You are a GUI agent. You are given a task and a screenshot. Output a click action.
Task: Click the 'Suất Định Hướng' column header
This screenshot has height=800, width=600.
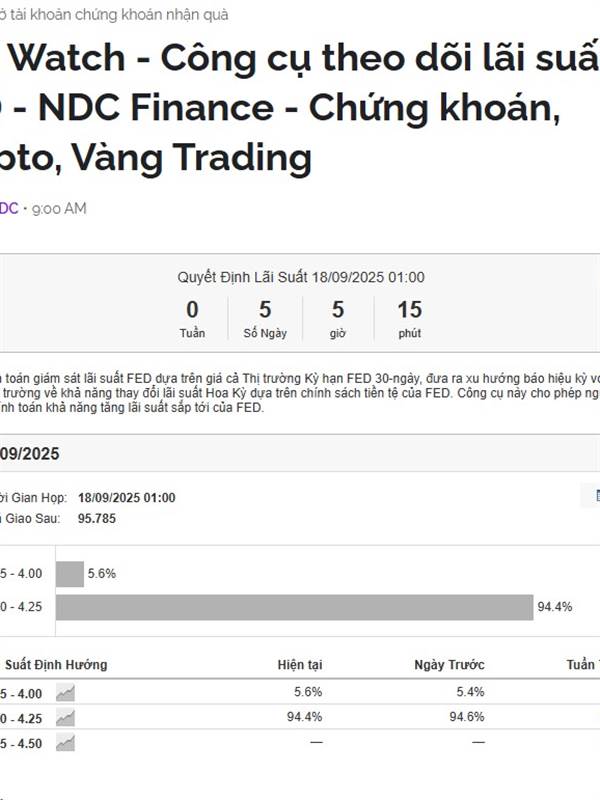click(x=56, y=664)
